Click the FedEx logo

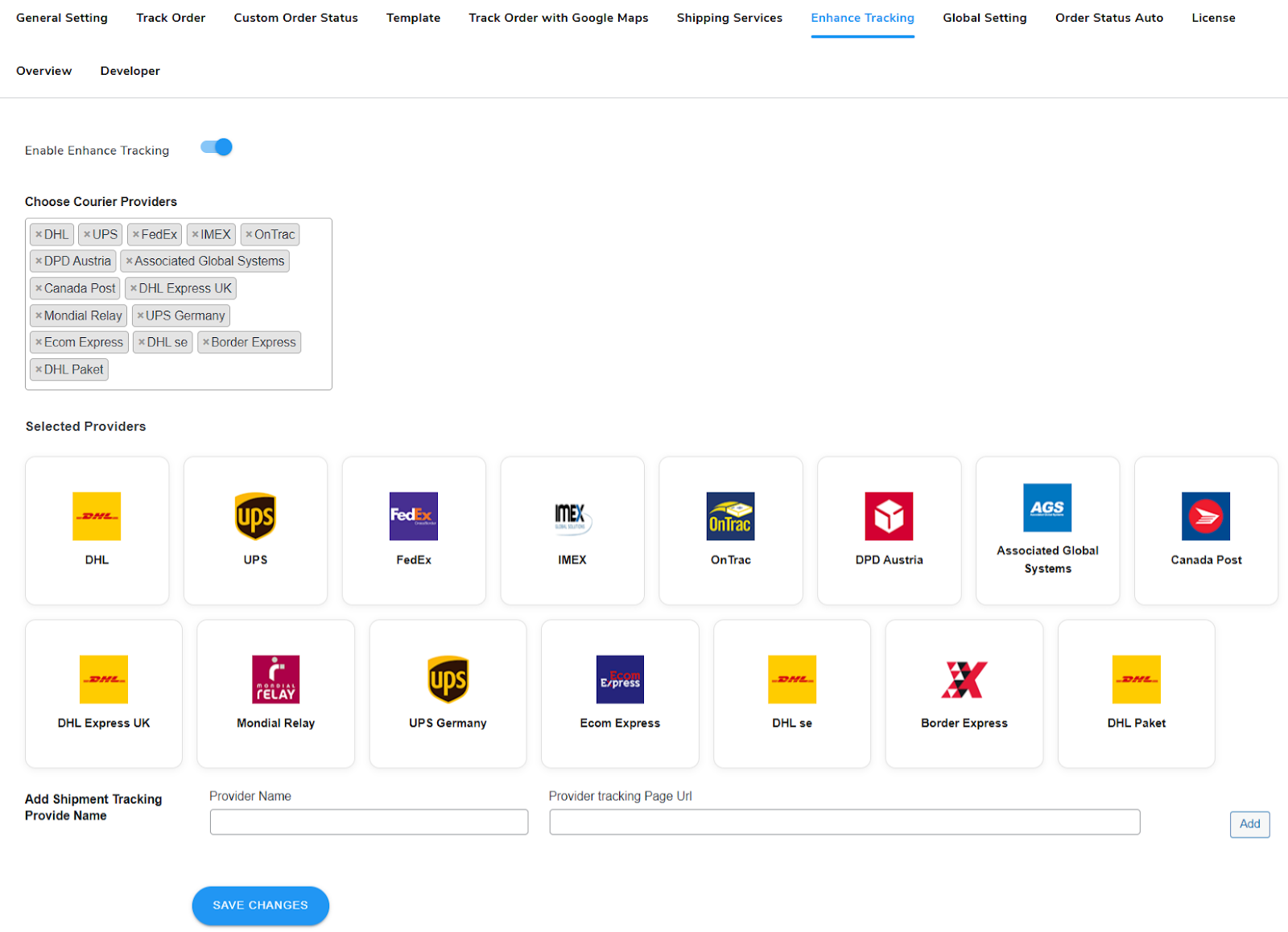point(414,516)
